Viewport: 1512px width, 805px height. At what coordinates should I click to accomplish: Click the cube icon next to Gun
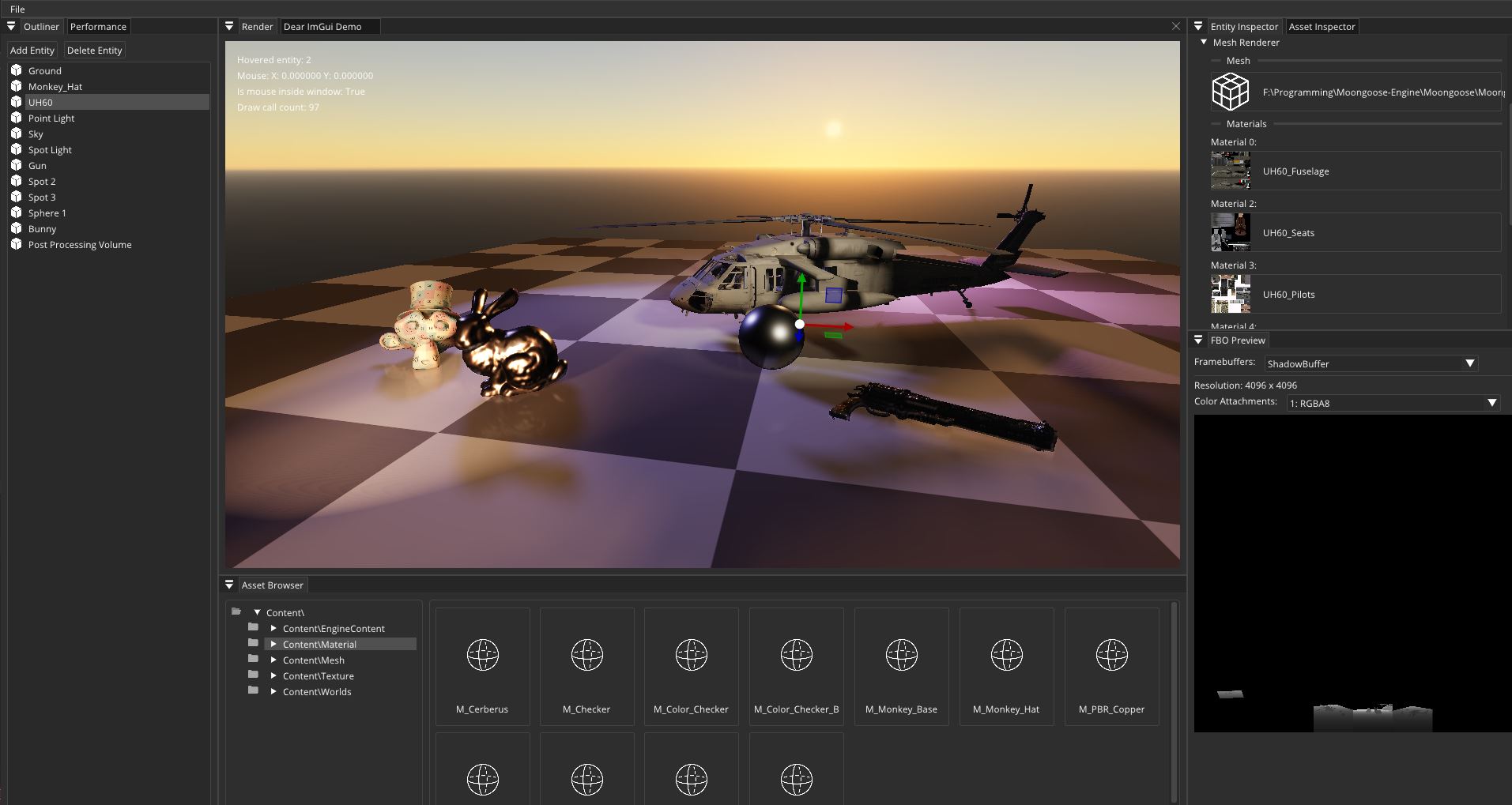(x=16, y=165)
